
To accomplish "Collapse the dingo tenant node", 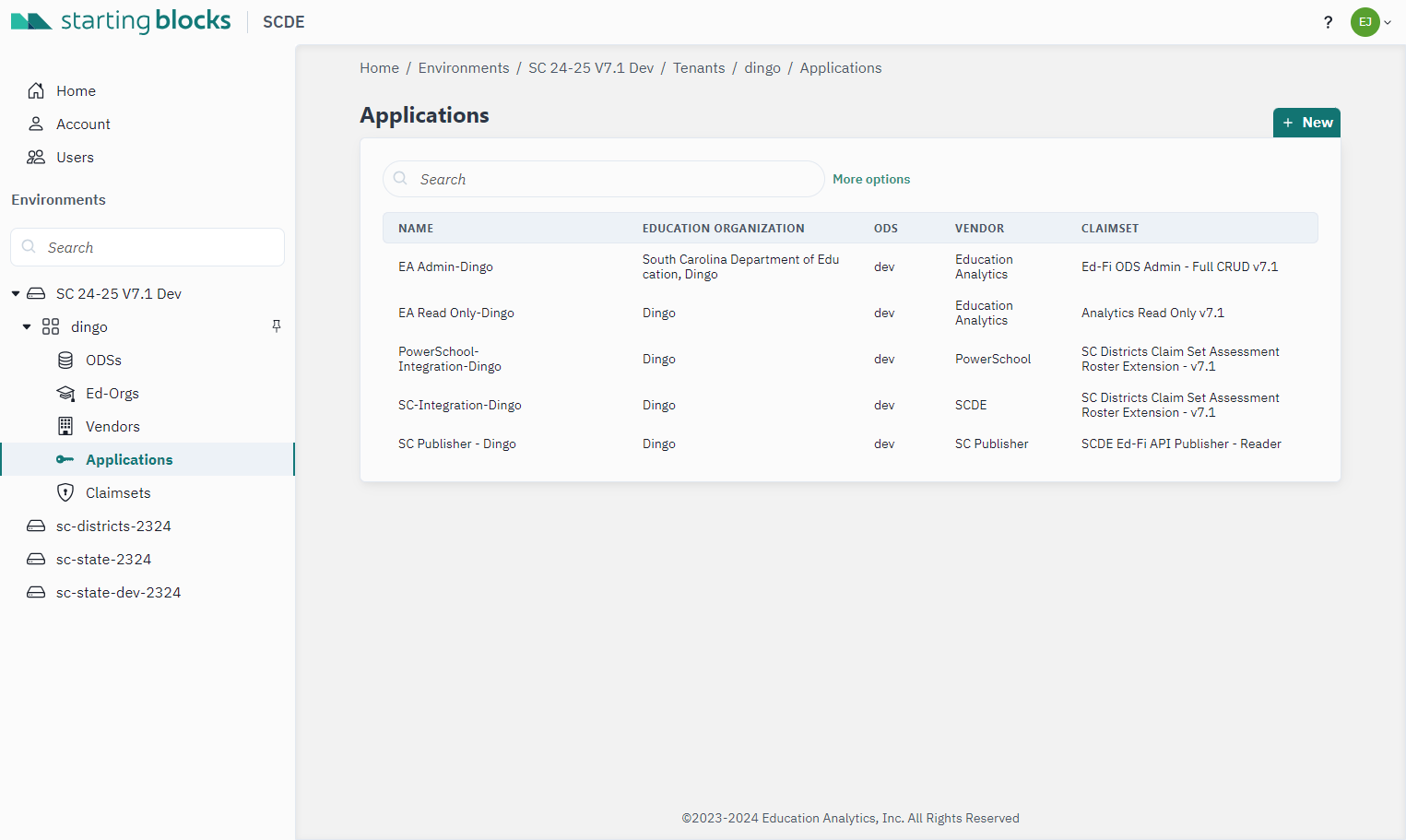I will [x=27, y=326].
